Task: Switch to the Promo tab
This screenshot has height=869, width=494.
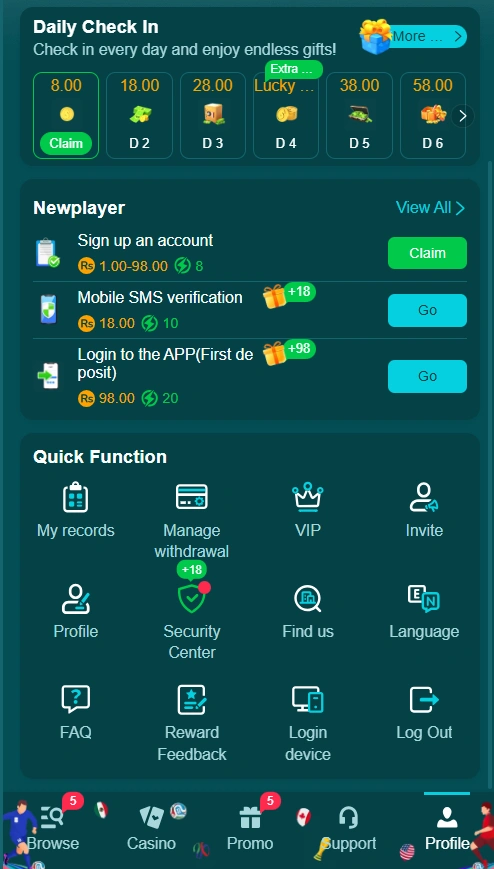Action: pos(250,829)
